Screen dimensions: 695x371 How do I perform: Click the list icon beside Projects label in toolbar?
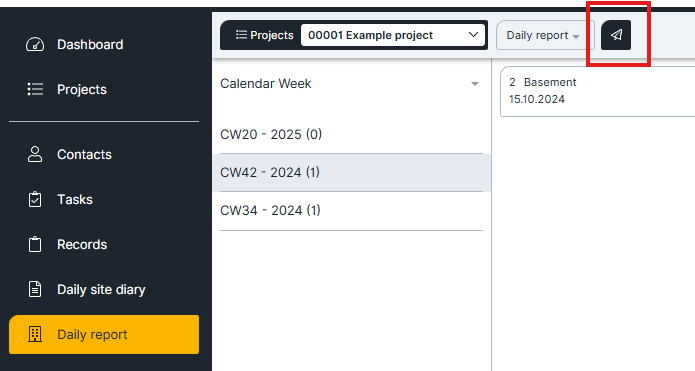coord(241,35)
